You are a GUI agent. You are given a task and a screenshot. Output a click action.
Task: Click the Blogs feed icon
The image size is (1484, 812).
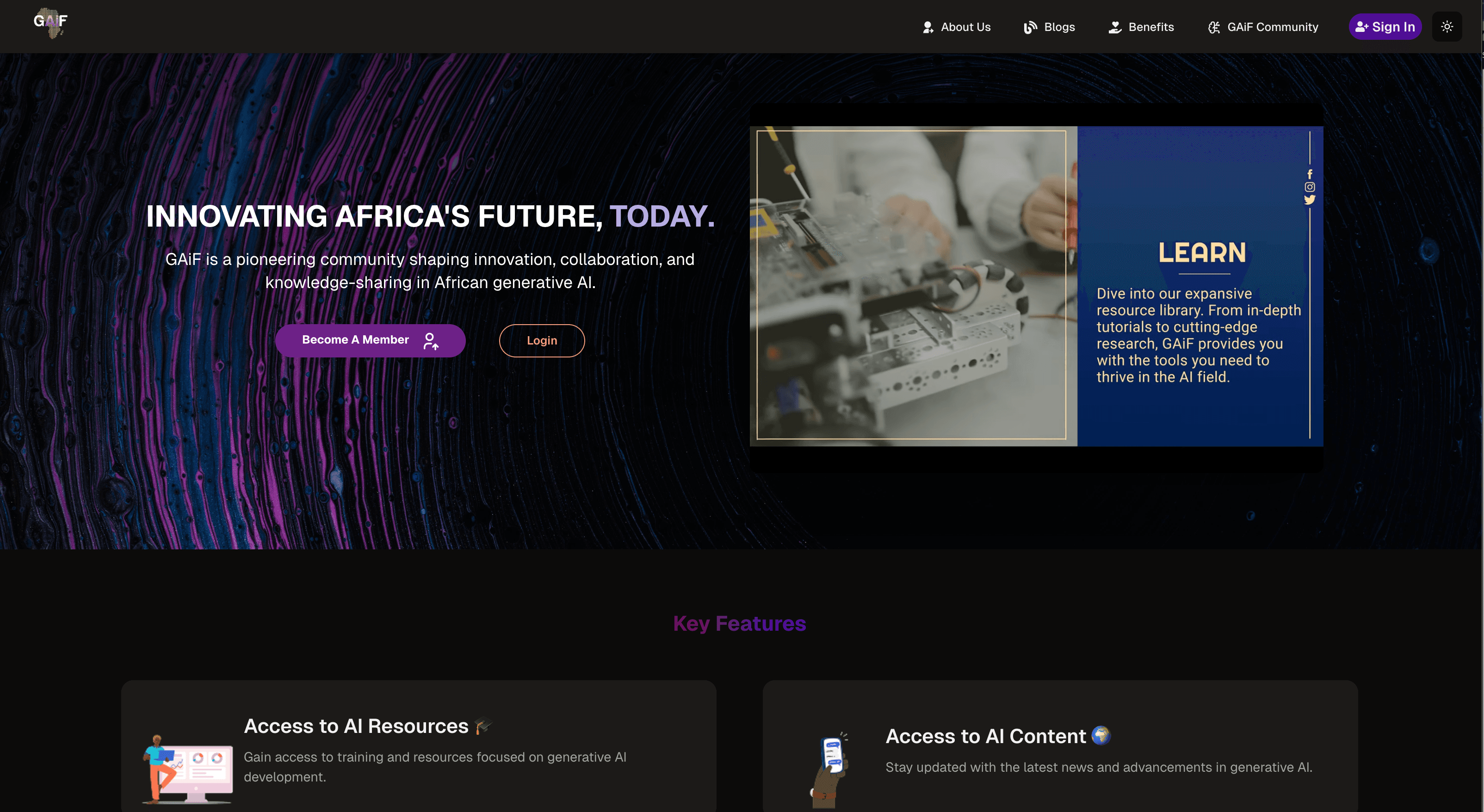tap(1030, 27)
